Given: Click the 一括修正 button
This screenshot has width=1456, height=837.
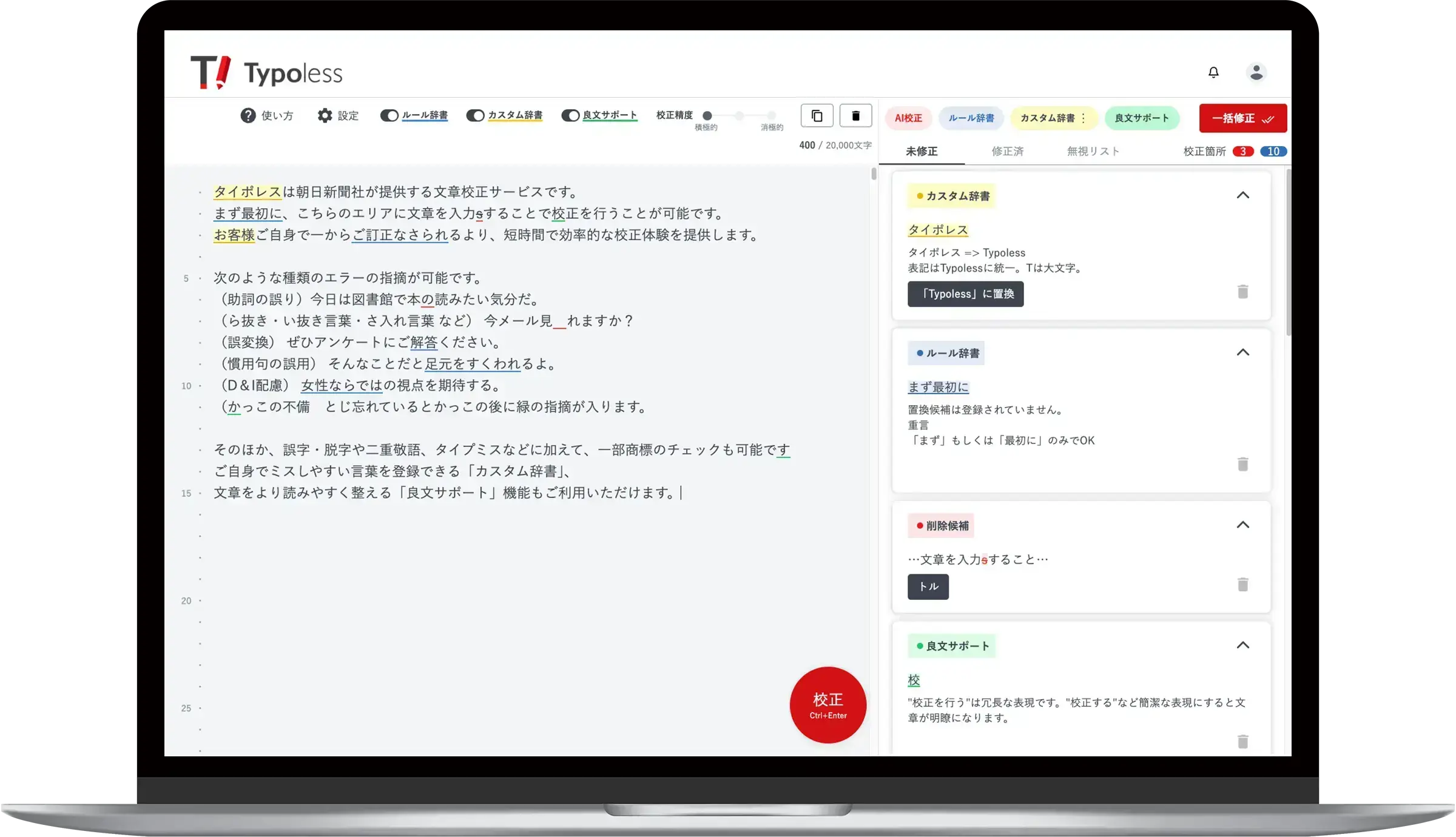Looking at the screenshot, I should pos(1242,118).
